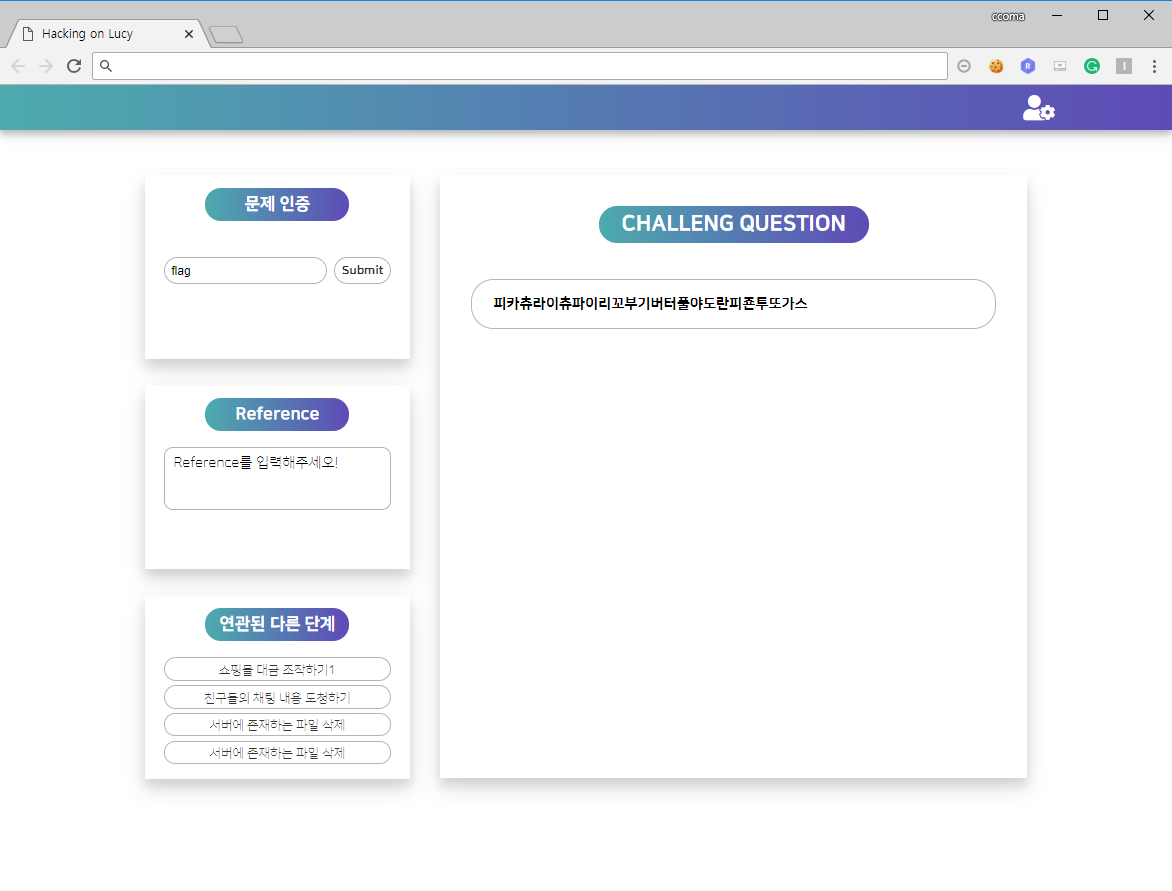Open a new tab with the blank tab button
Viewport: 1172px width, 891px height.
point(226,35)
